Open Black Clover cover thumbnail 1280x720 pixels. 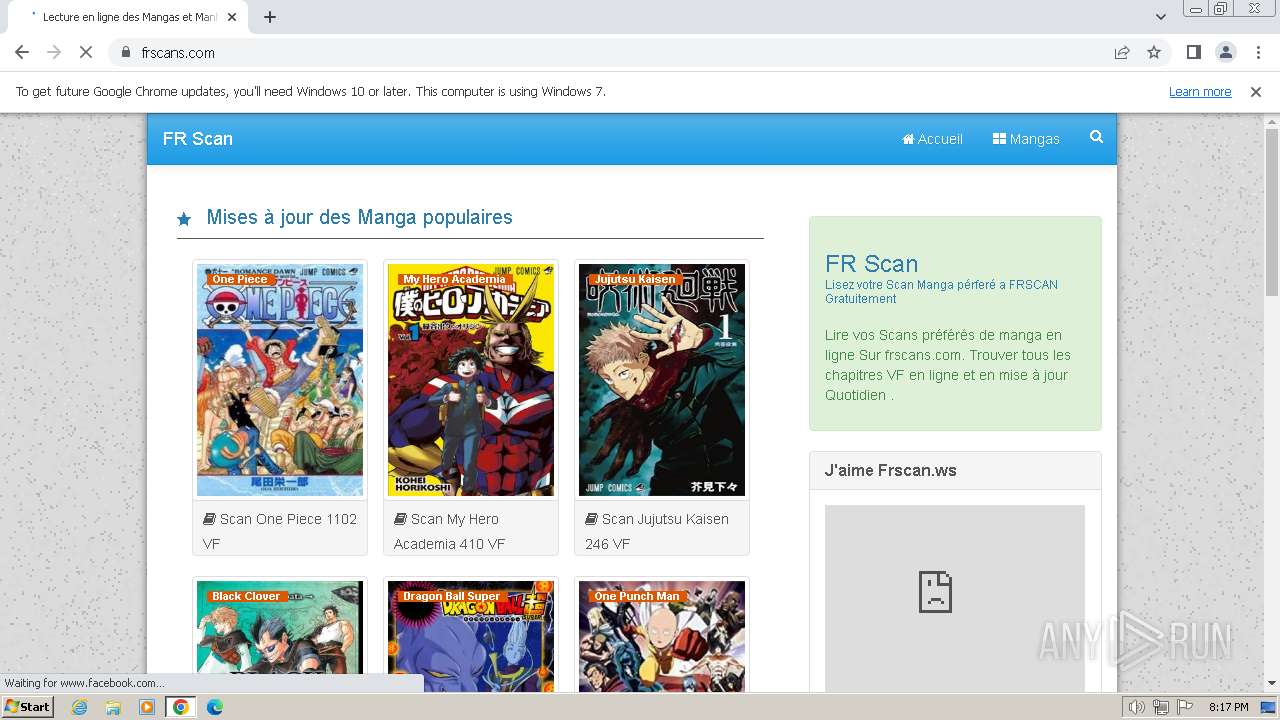280,636
